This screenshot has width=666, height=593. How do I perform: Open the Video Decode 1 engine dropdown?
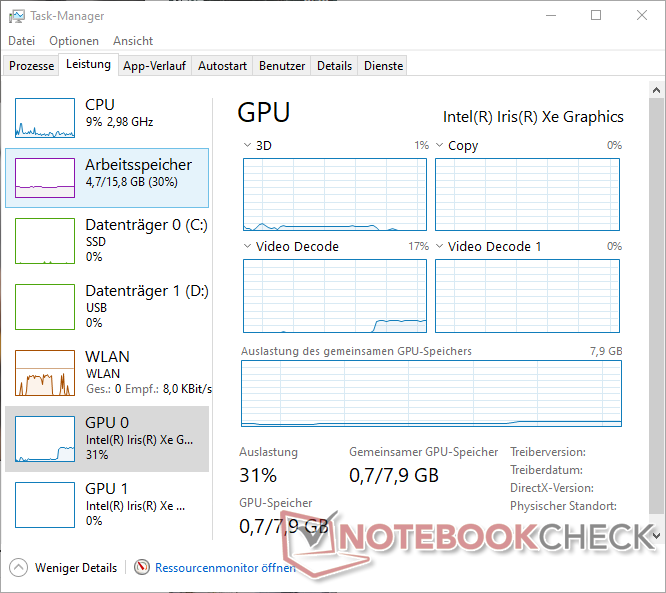point(440,246)
